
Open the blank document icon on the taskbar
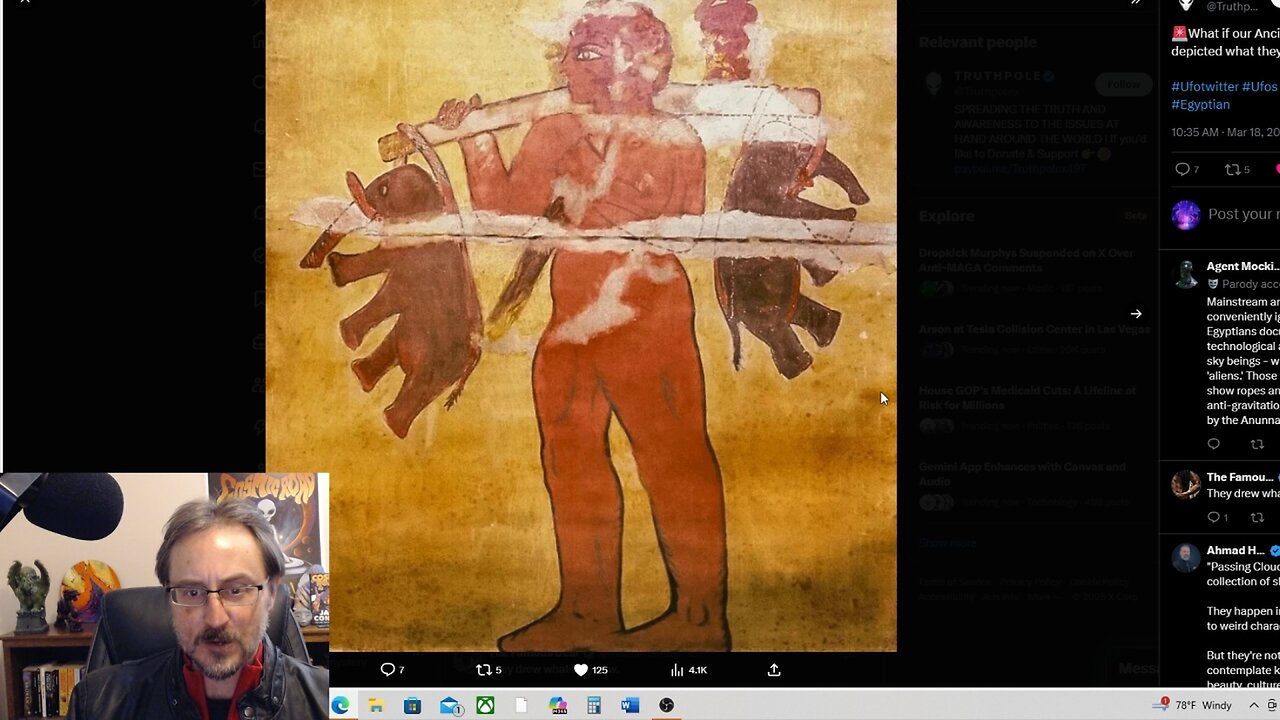(x=521, y=706)
